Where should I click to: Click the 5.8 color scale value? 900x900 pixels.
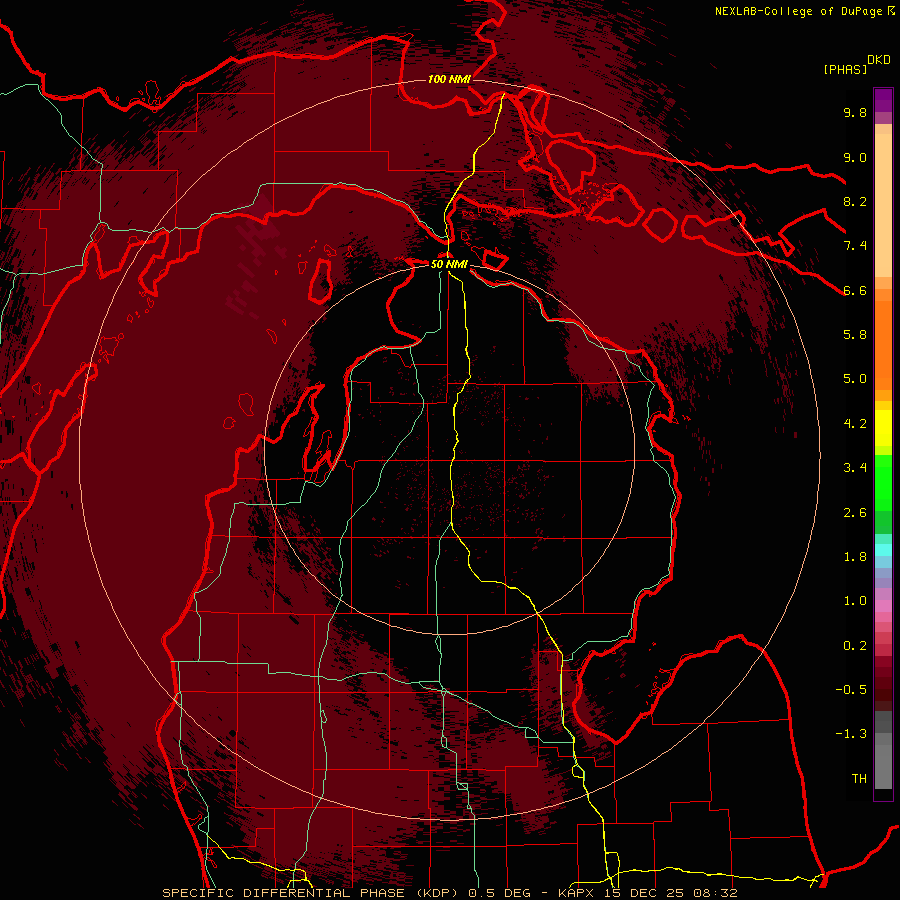coord(855,335)
